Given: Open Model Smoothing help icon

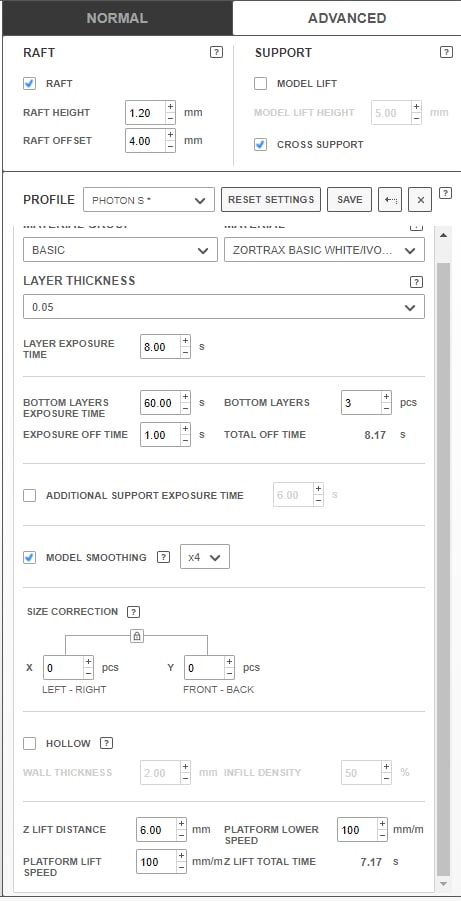Looking at the screenshot, I should tap(164, 557).
